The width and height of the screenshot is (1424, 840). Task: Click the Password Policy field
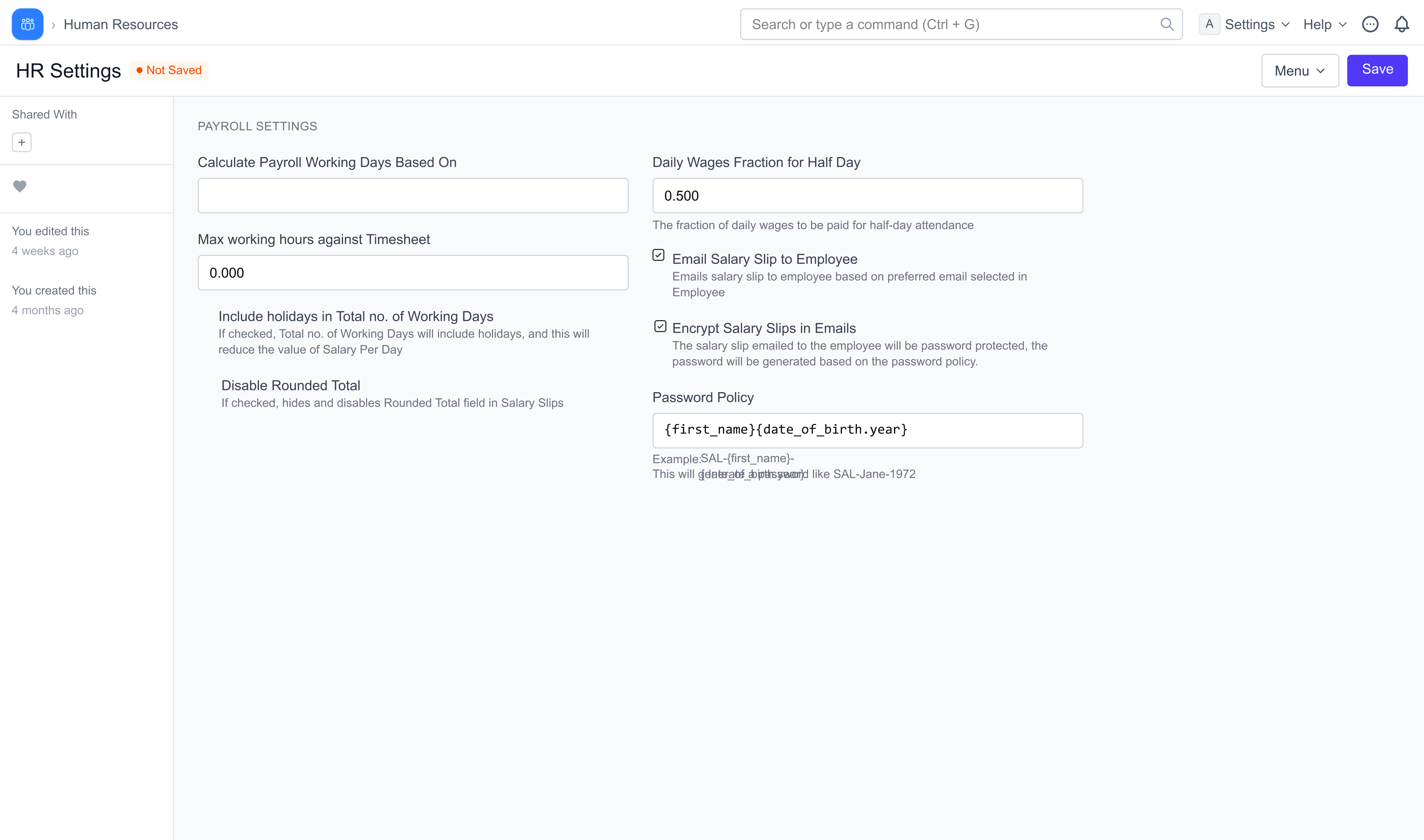867,430
